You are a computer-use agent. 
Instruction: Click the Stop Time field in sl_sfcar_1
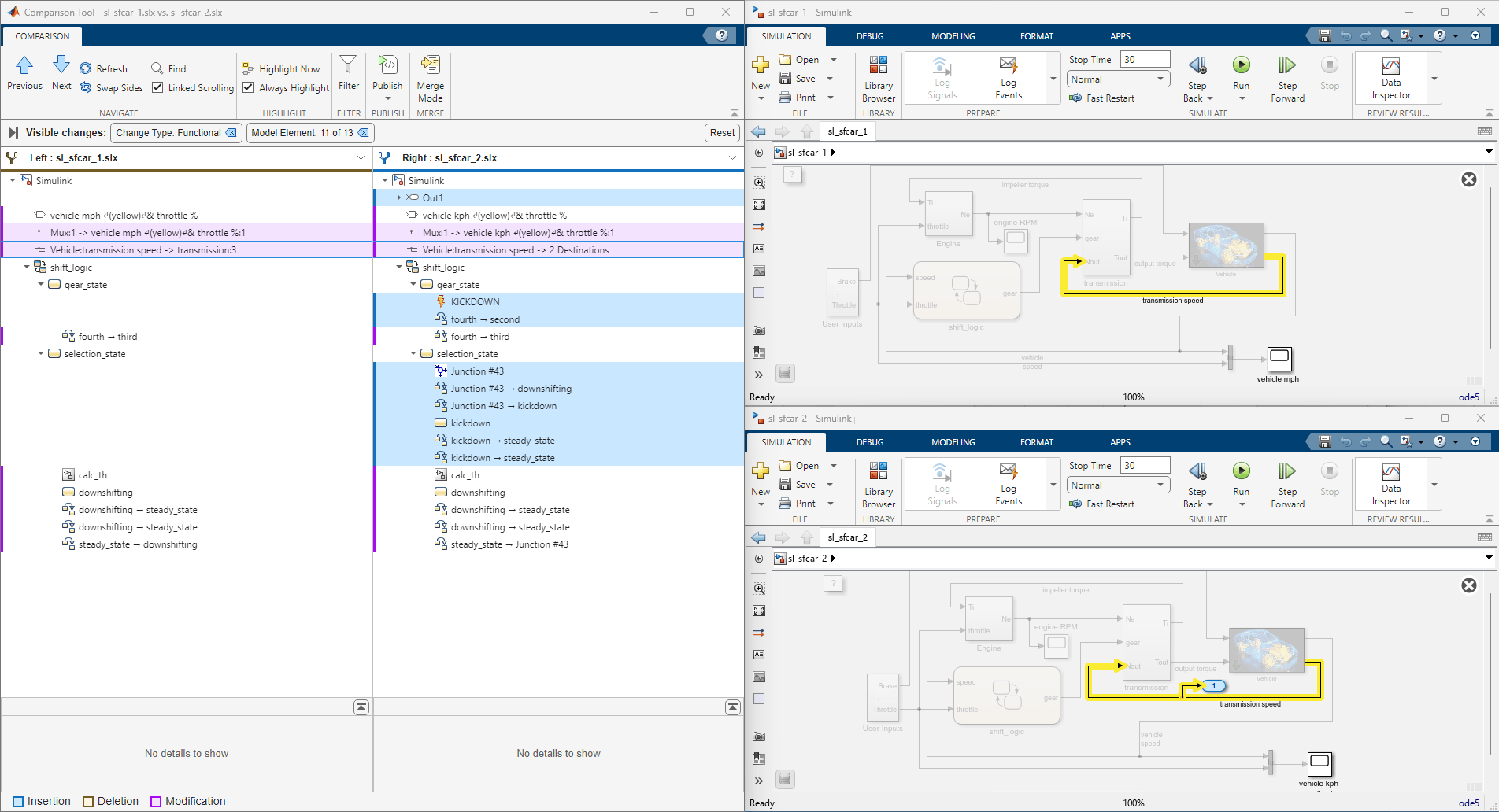click(x=1146, y=59)
